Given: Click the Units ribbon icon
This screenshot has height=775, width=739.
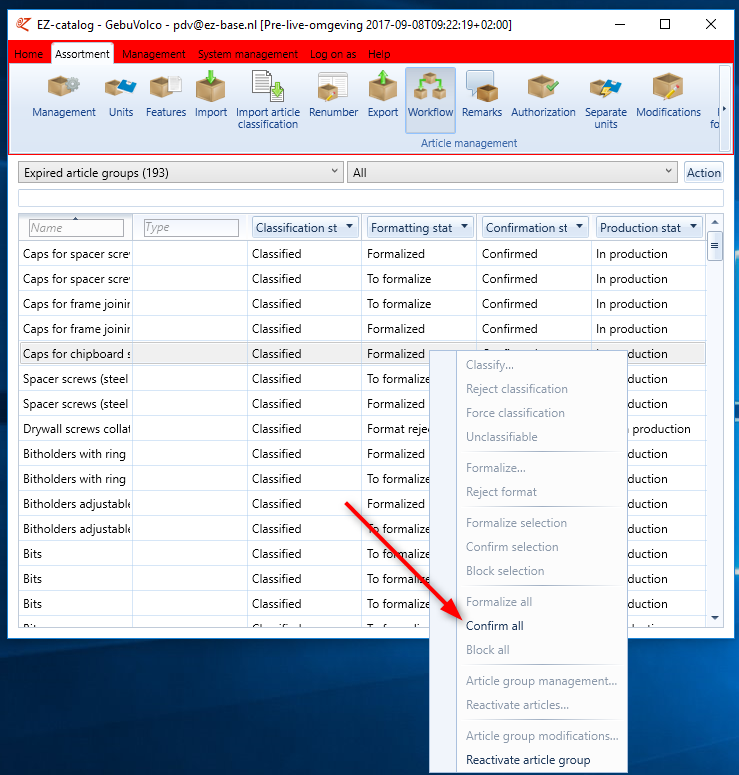Looking at the screenshot, I should tap(121, 97).
